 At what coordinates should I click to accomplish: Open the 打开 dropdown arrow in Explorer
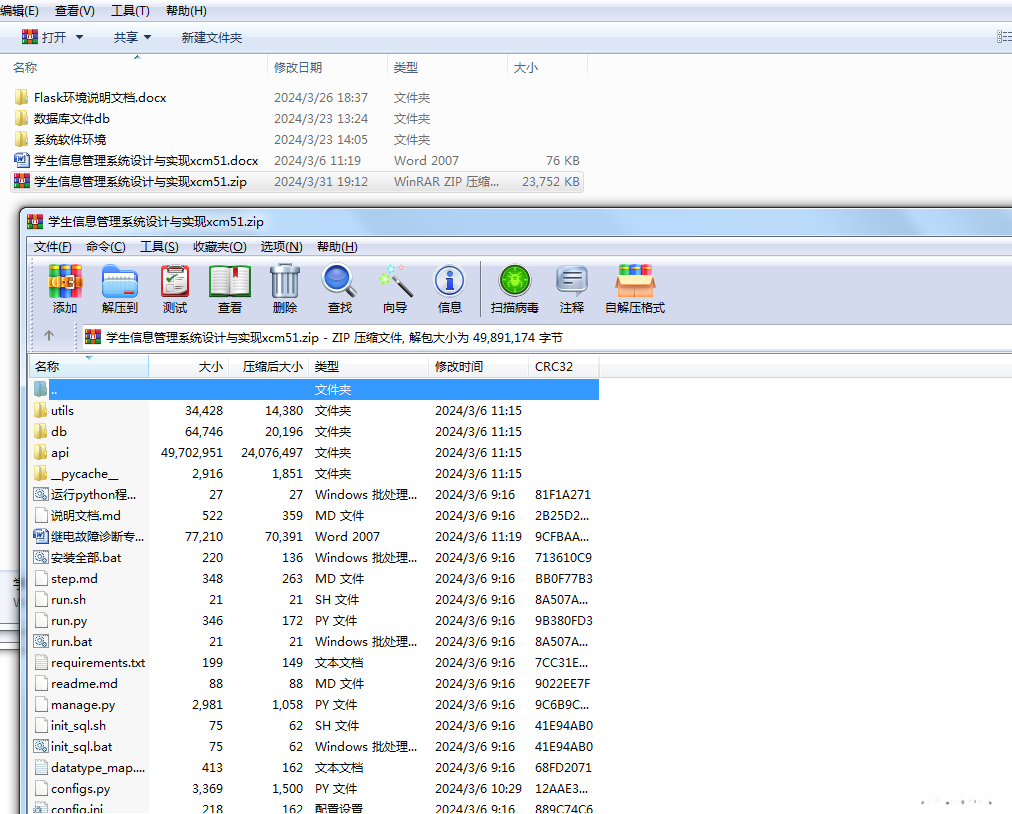79,37
